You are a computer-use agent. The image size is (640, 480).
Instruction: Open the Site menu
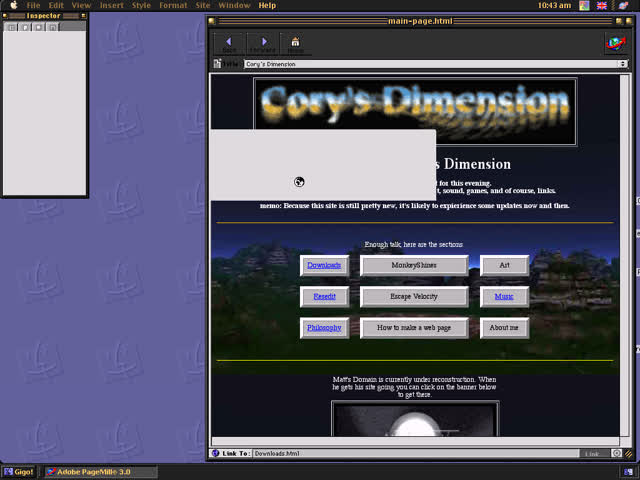[x=203, y=6]
